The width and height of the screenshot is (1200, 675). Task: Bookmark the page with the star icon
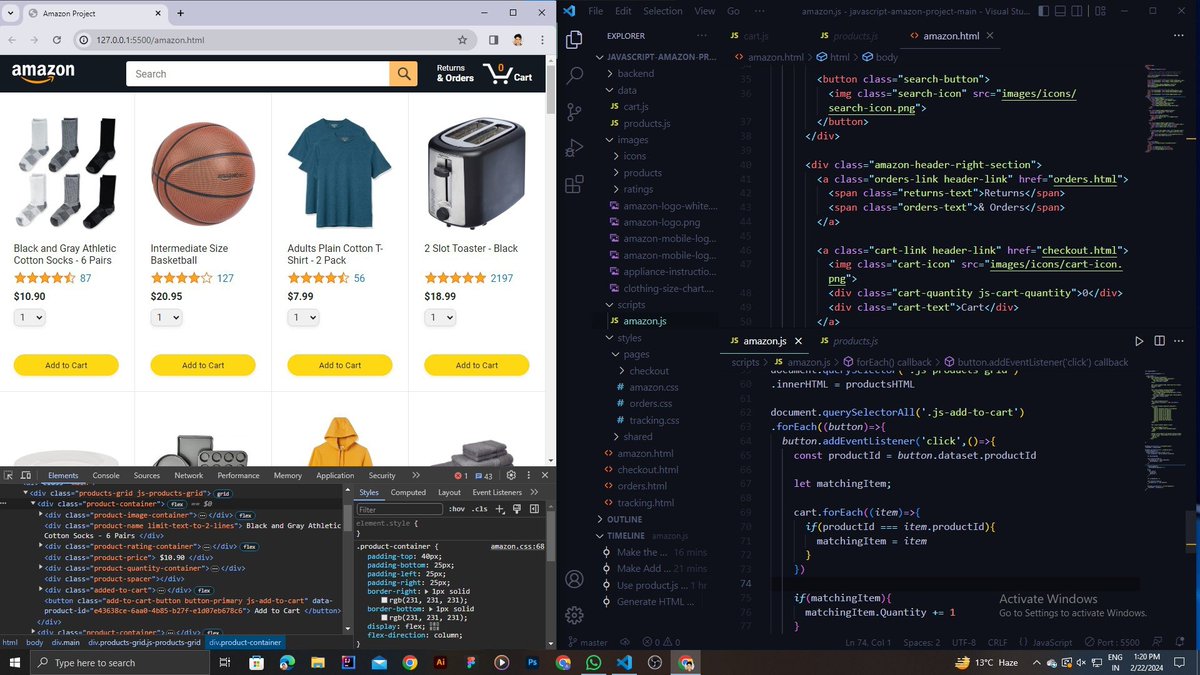[x=462, y=40]
